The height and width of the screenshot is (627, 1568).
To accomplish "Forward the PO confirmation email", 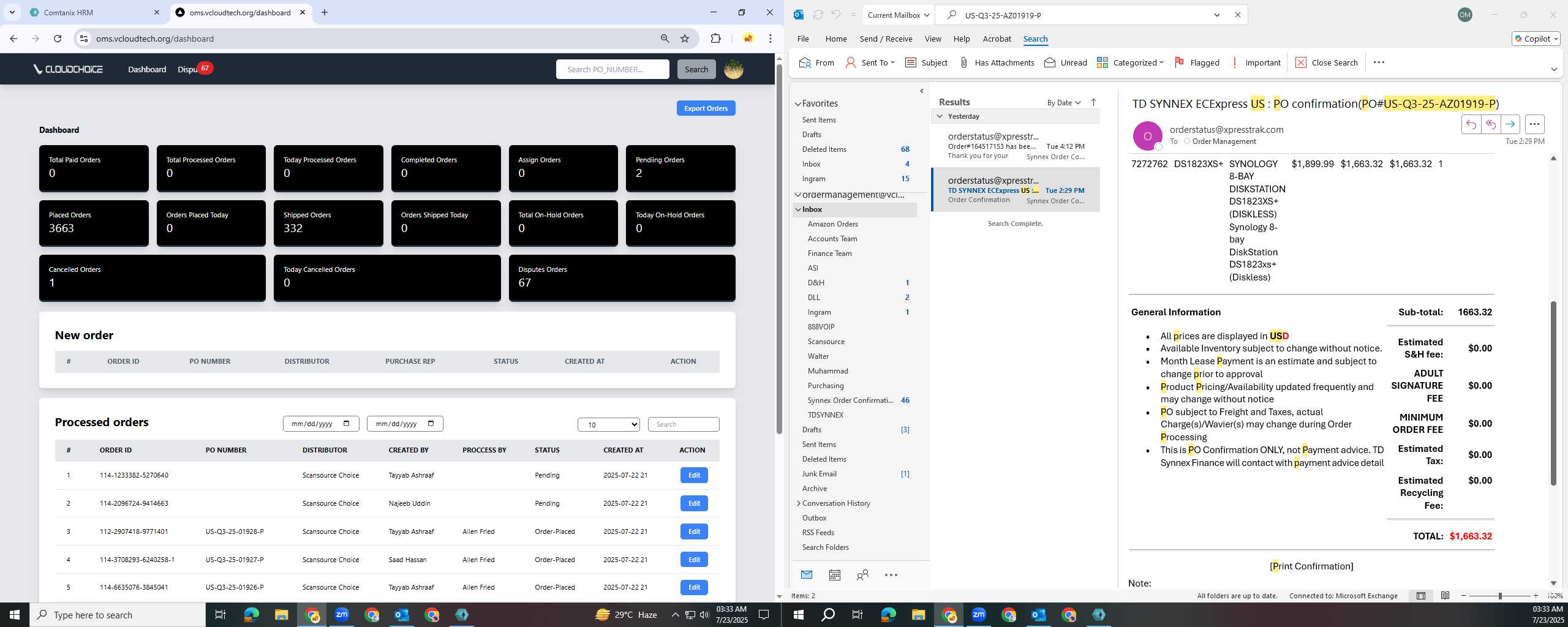I will (x=1510, y=124).
